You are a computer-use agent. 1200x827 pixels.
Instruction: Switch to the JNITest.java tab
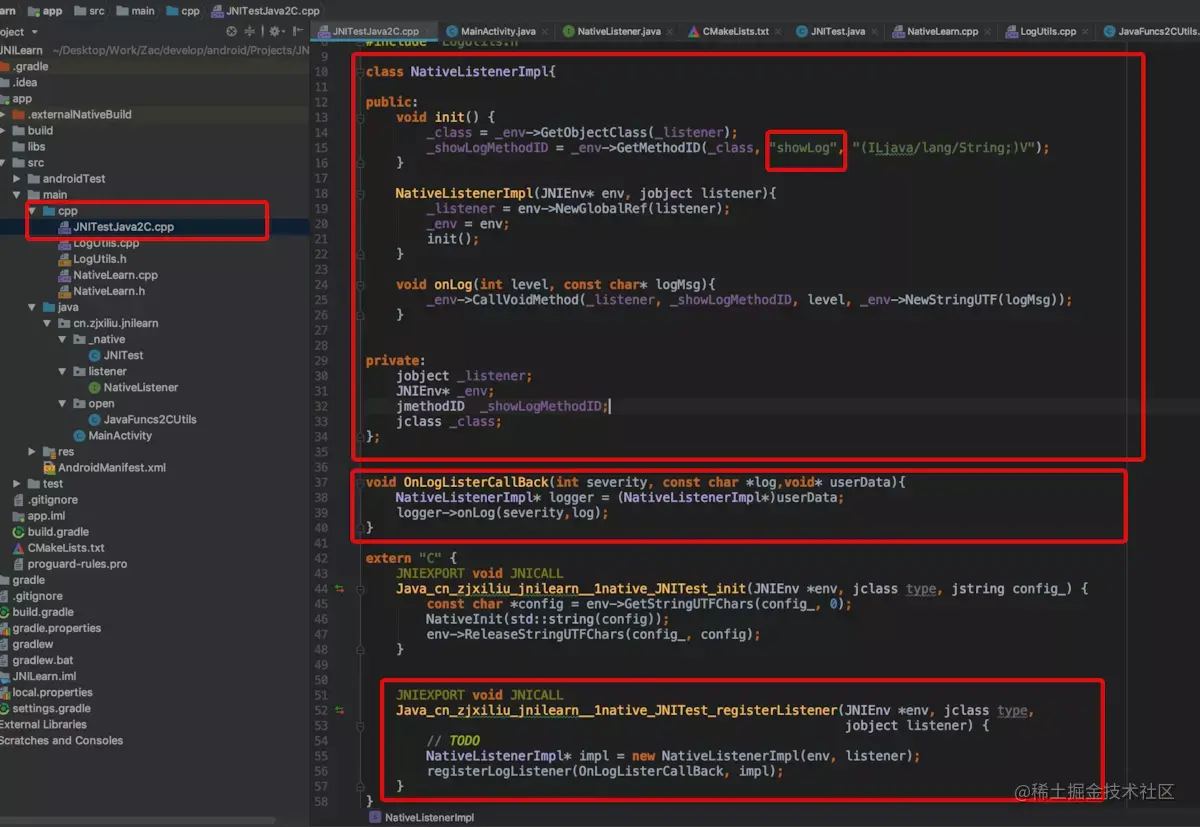point(838,32)
